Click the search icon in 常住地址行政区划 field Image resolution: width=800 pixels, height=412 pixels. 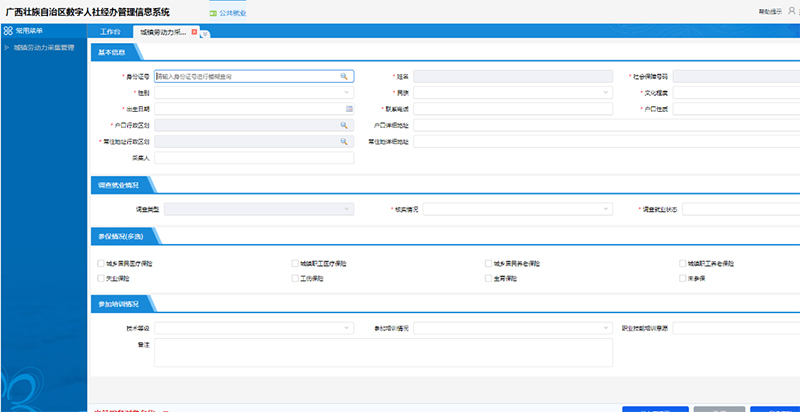pyautogui.click(x=344, y=141)
